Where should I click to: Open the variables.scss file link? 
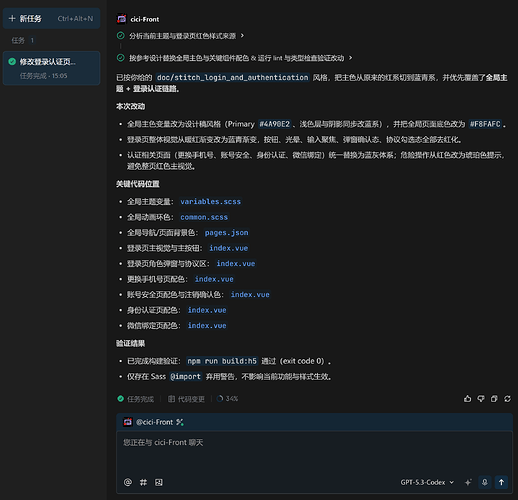(211, 202)
